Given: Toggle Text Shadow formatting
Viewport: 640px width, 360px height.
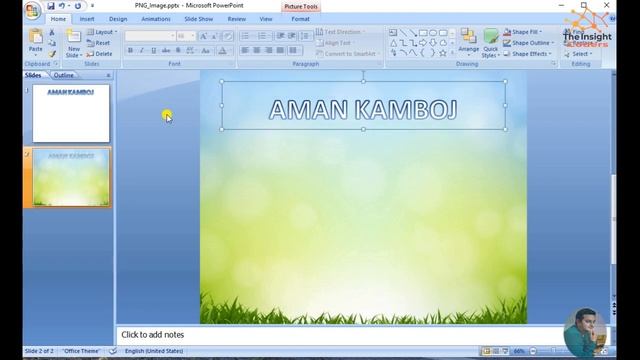Looking at the screenshot, I should coord(178,51).
